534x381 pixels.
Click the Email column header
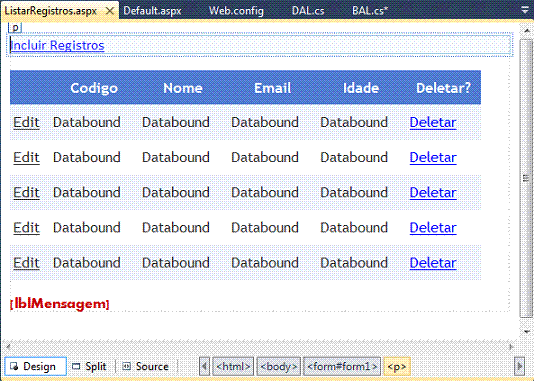point(272,88)
